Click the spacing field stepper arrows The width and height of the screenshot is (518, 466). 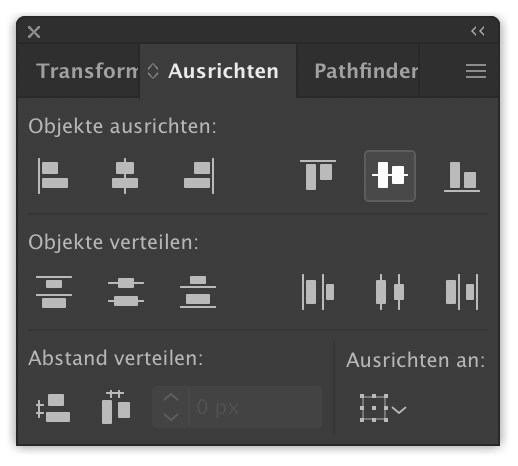click(x=171, y=407)
